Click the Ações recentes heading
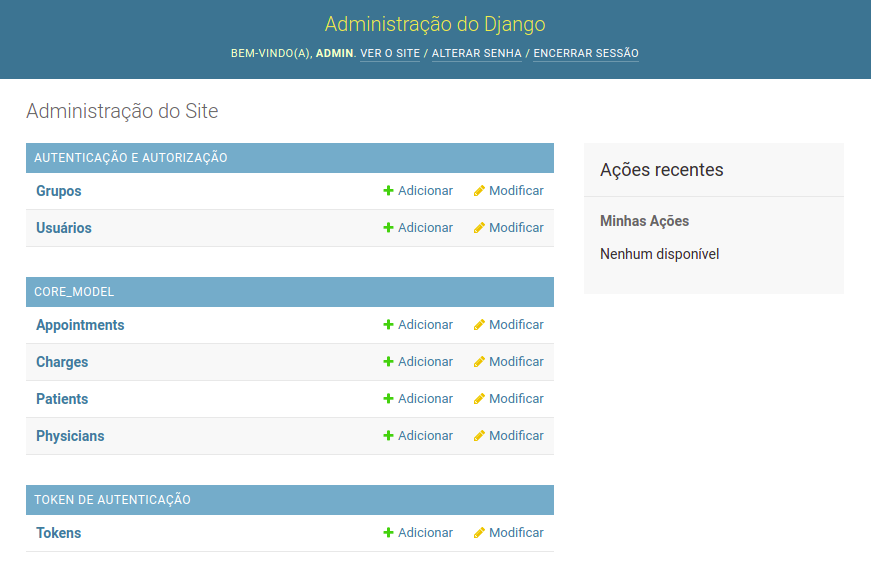The height and width of the screenshot is (574, 871). click(662, 170)
